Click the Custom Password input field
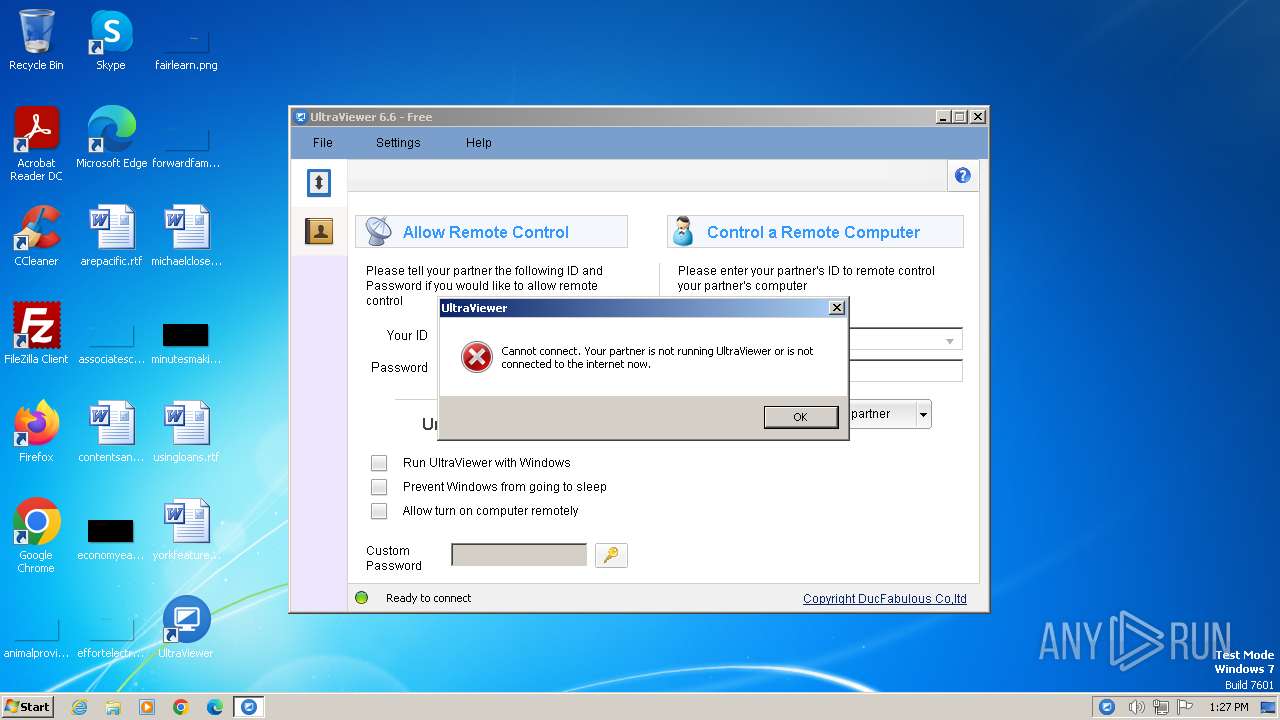Screen dimensions: 1280x720 click(519, 555)
